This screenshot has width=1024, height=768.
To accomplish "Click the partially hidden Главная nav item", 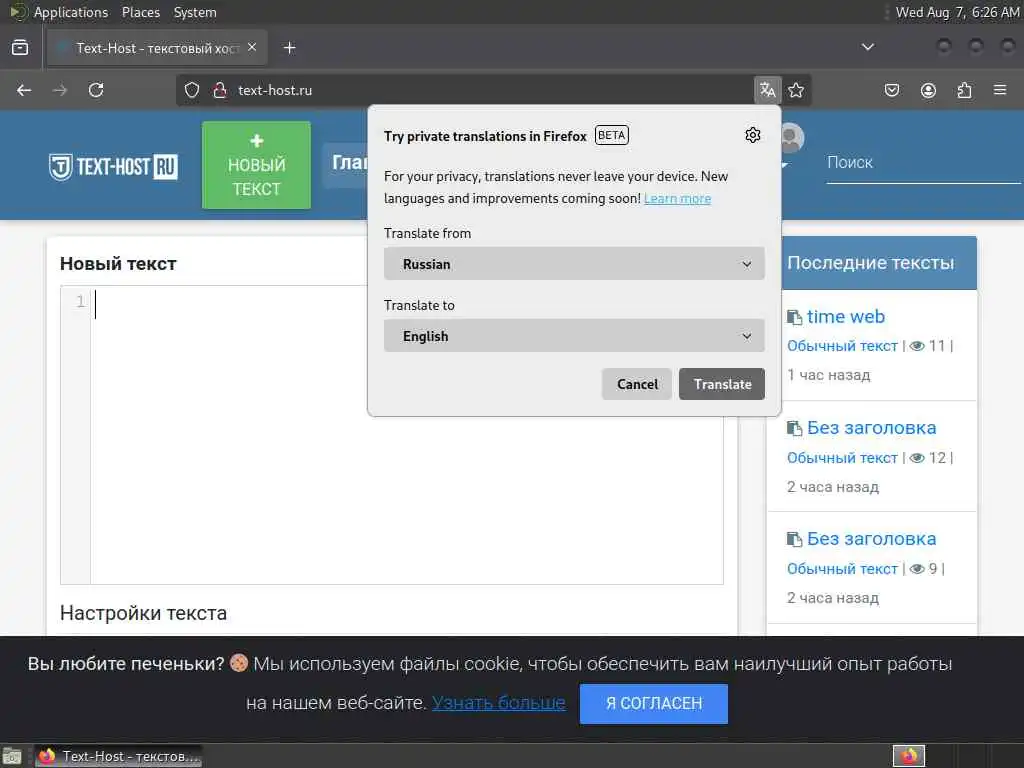I will pos(346,162).
